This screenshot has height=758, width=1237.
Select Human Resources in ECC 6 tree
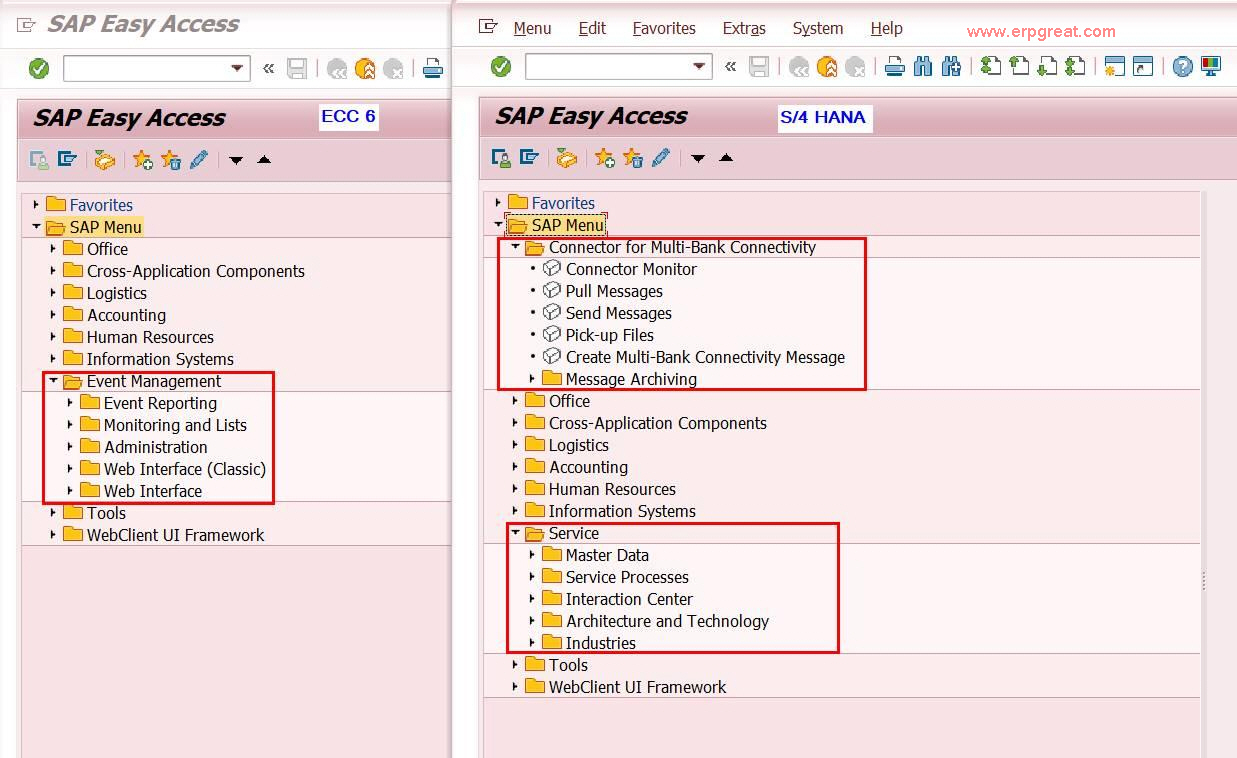(150, 337)
